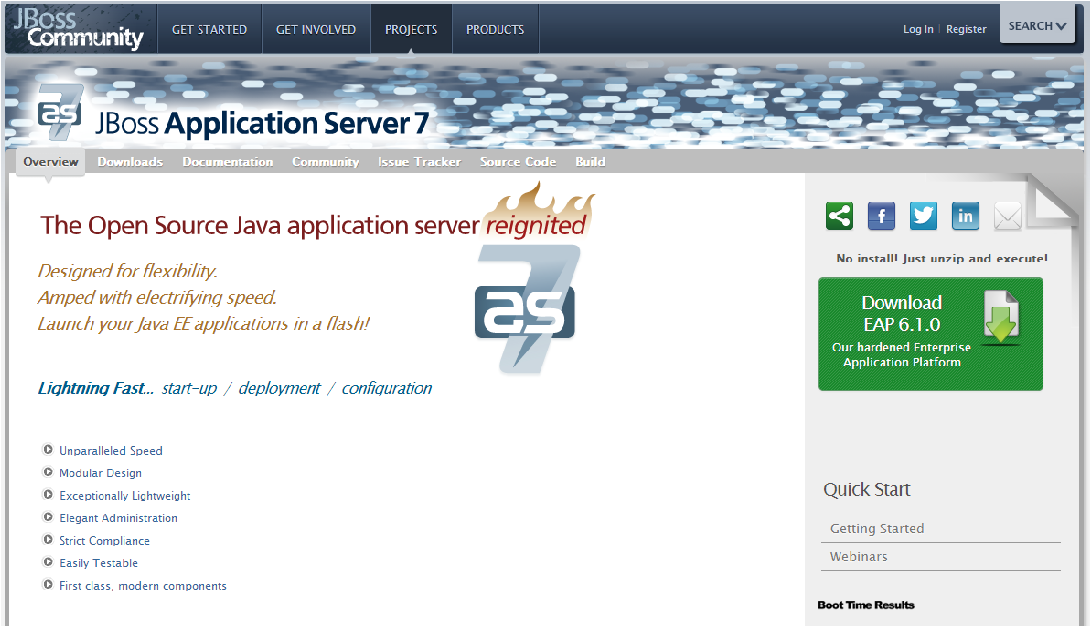Select the LinkedIn share icon

coord(965,215)
